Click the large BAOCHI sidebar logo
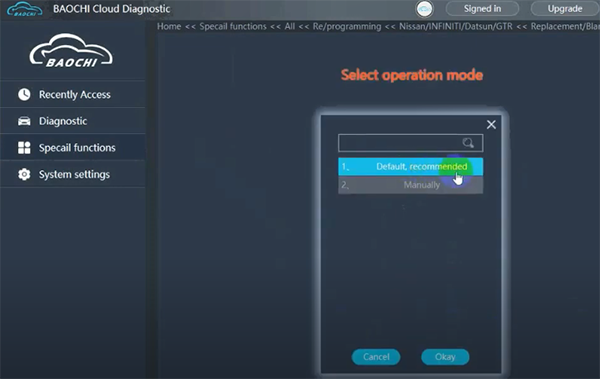 click(71, 51)
